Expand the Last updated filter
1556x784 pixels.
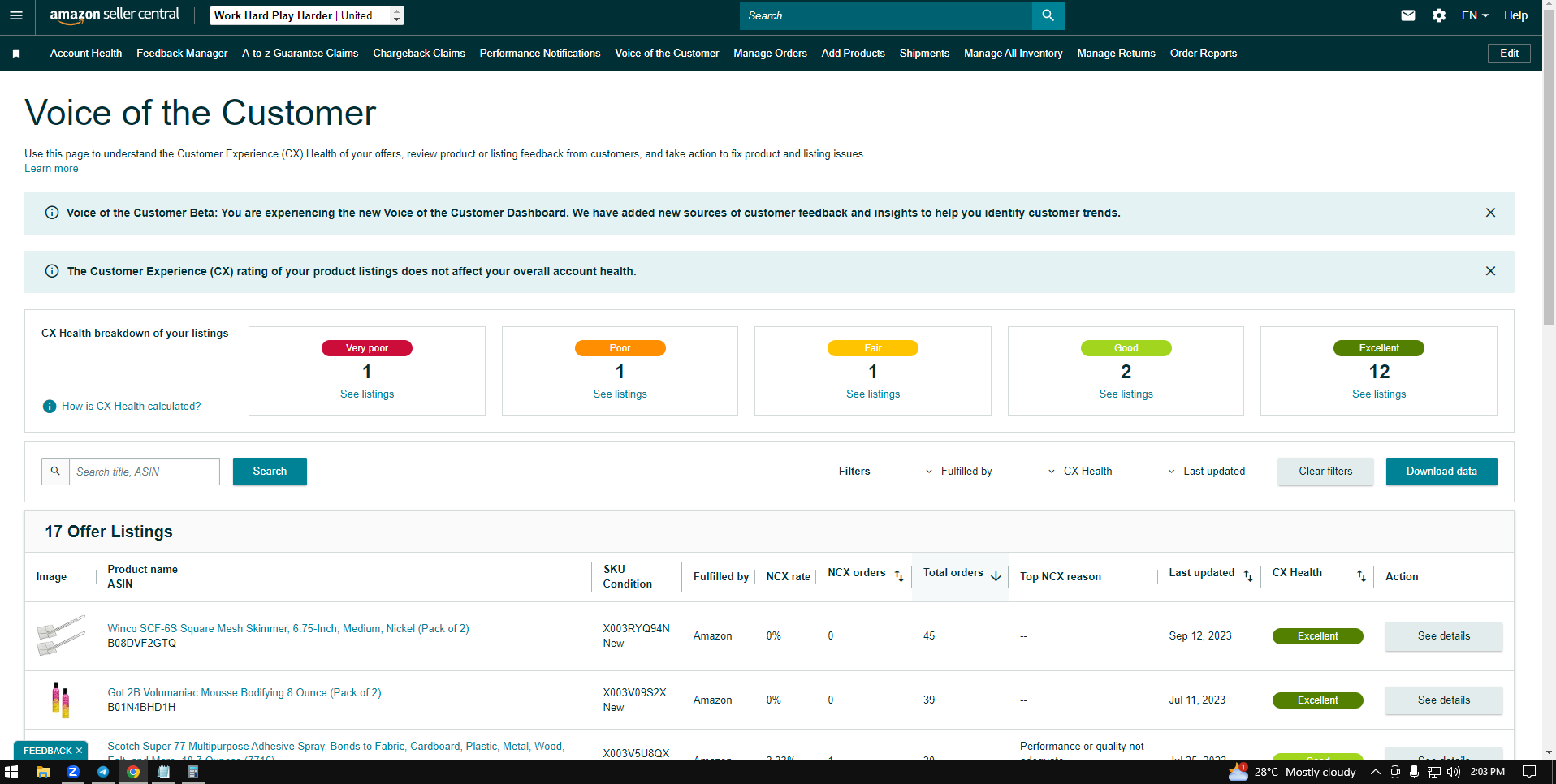coord(1206,472)
